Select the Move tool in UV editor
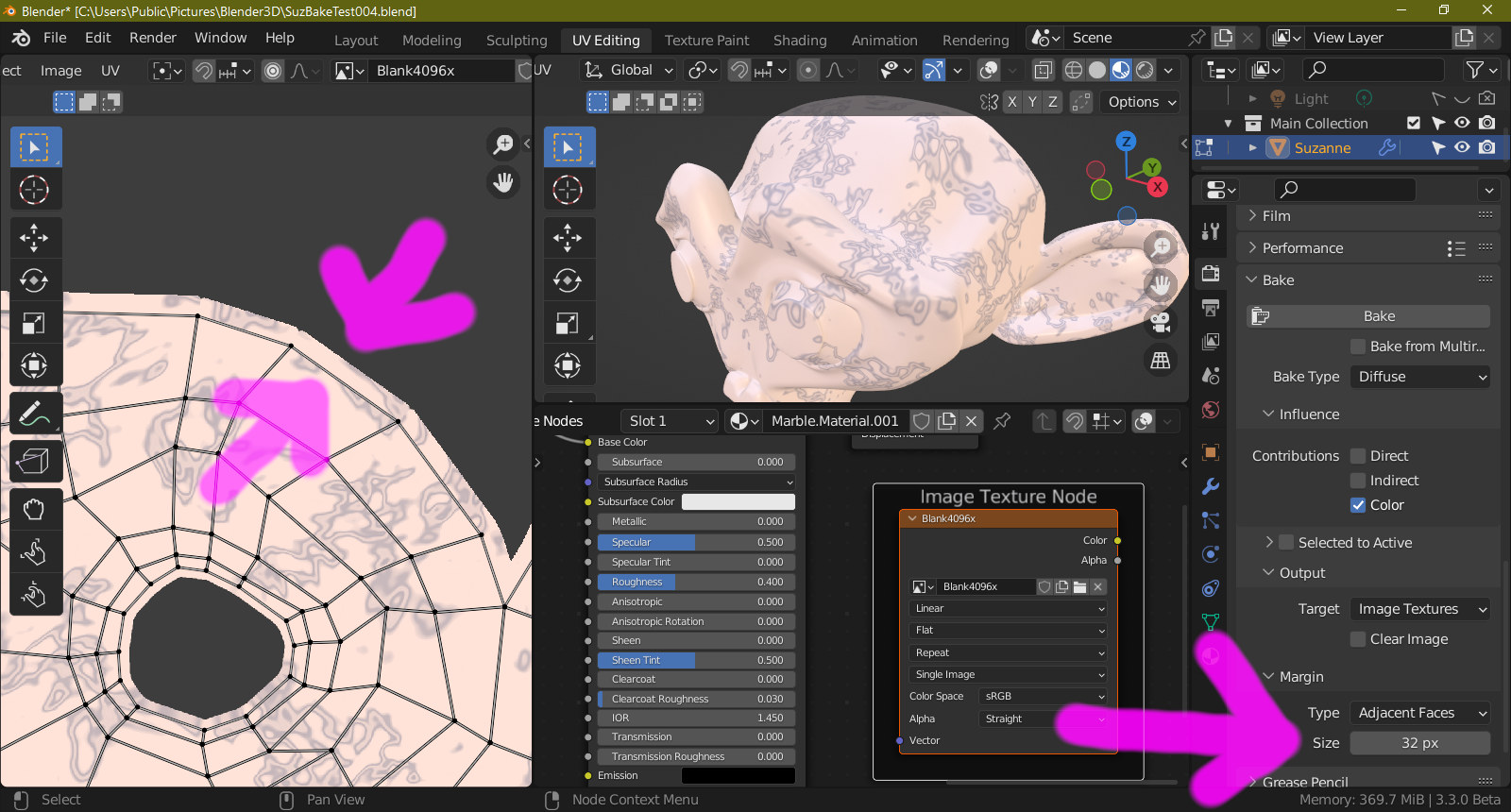This screenshot has width=1511, height=812. coord(35,237)
